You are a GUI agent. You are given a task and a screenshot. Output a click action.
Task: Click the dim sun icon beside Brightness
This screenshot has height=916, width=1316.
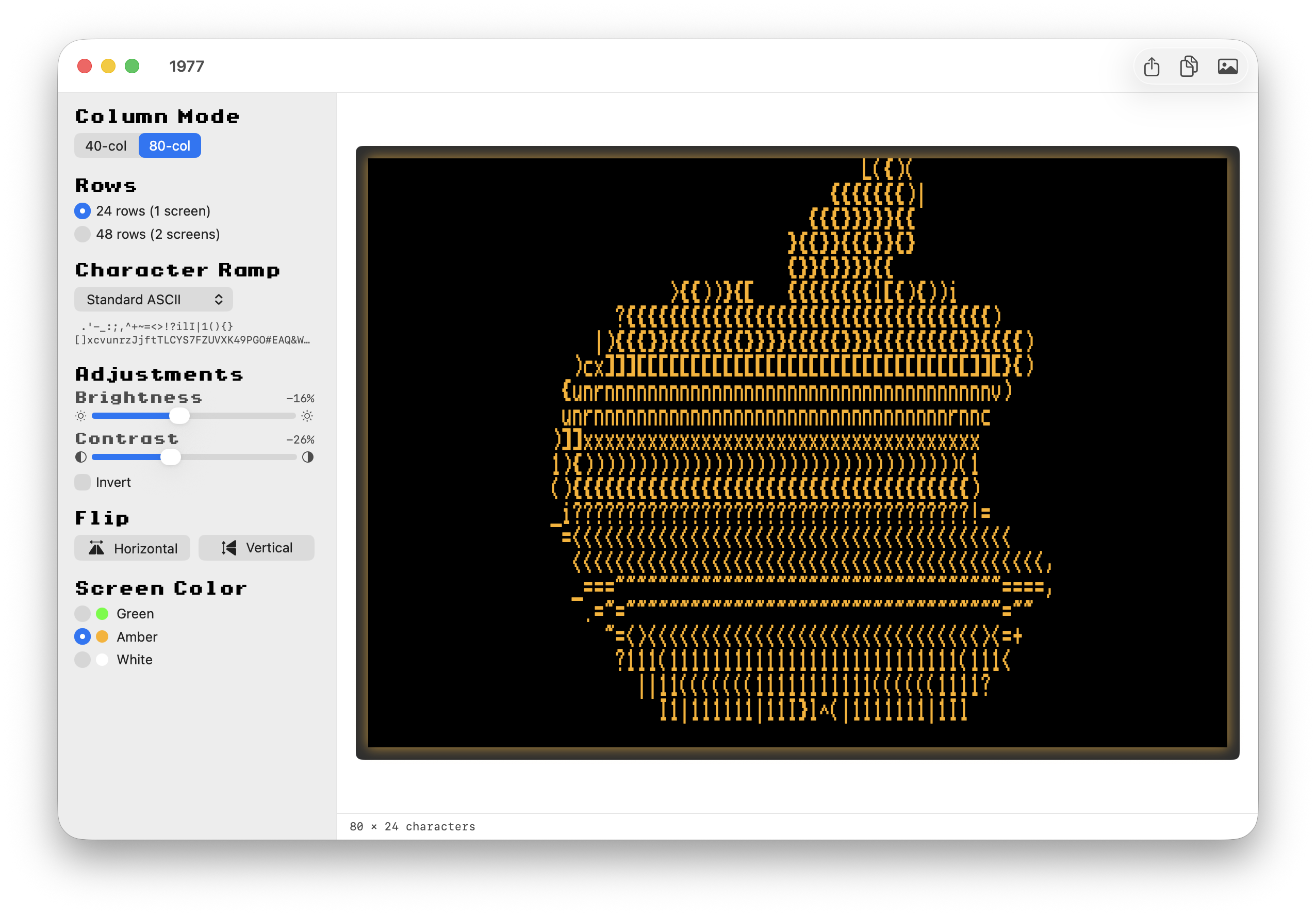click(x=81, y=416)
